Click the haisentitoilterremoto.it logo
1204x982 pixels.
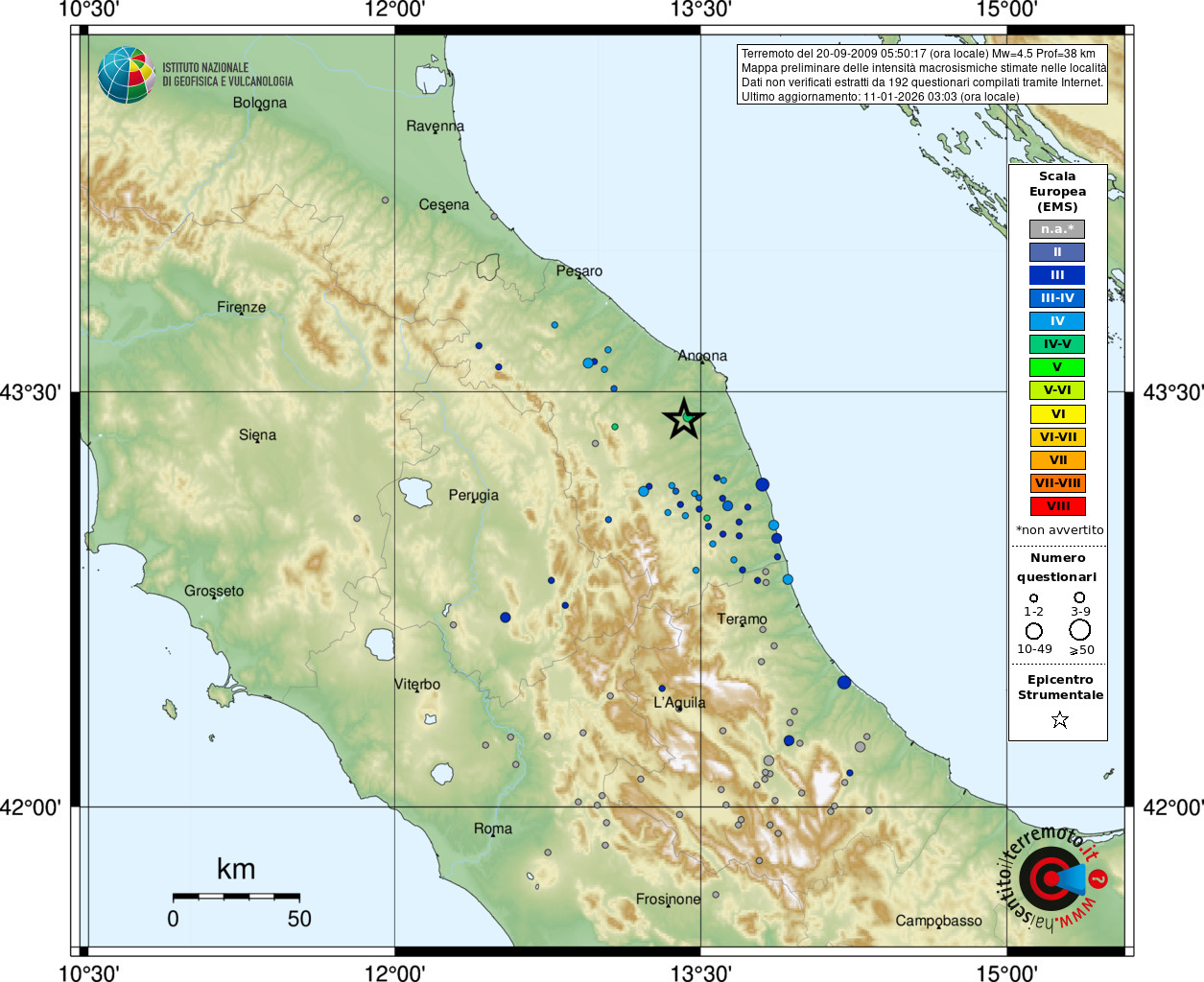[1053, 877]
